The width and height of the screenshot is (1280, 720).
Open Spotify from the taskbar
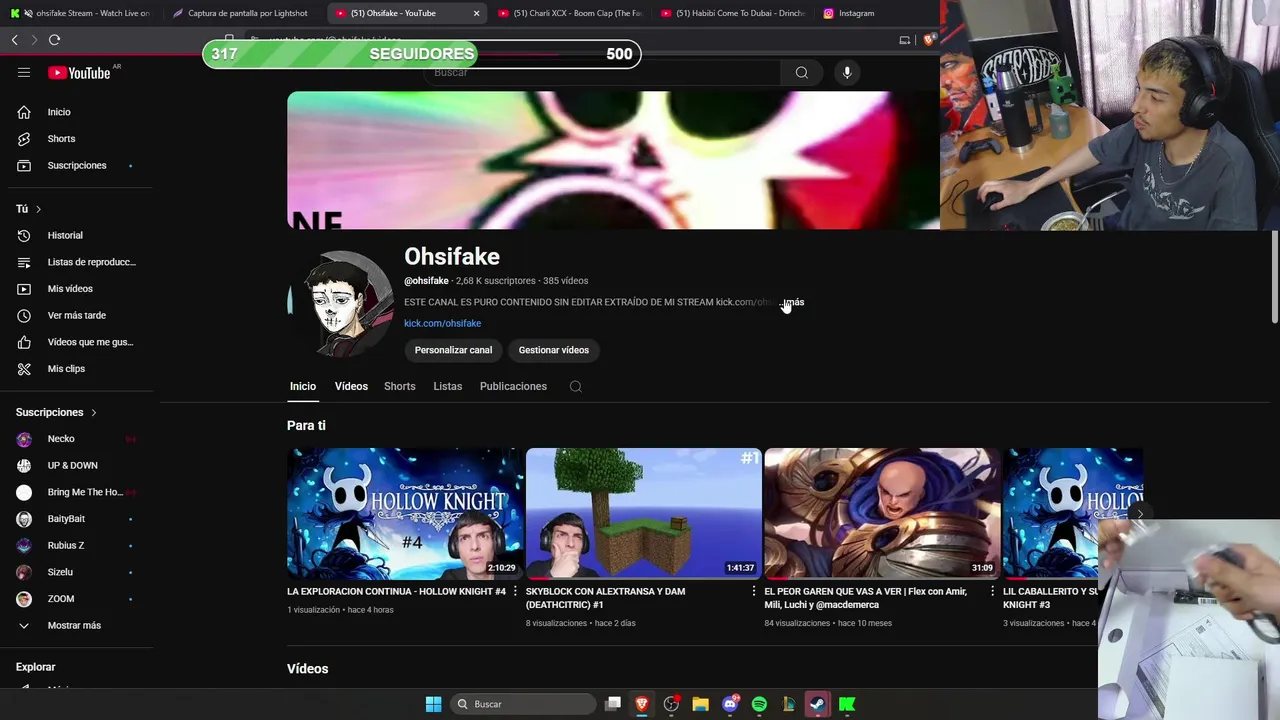point(759,704)
